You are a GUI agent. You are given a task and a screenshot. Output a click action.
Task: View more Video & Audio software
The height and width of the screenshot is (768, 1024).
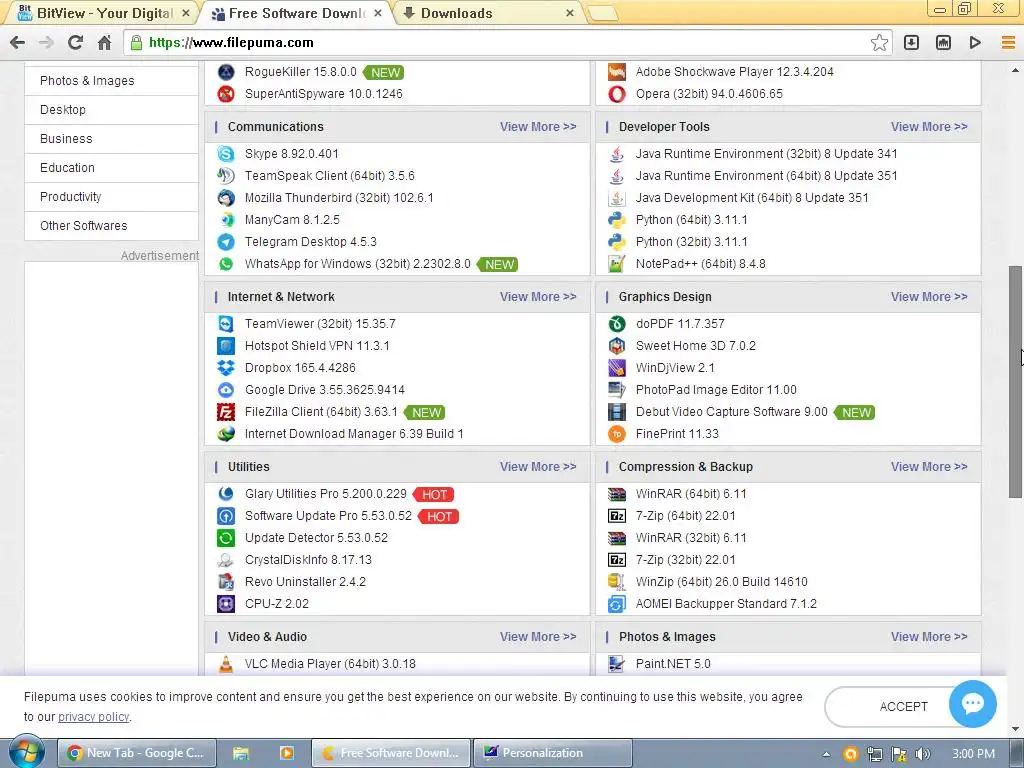(538, 637)
